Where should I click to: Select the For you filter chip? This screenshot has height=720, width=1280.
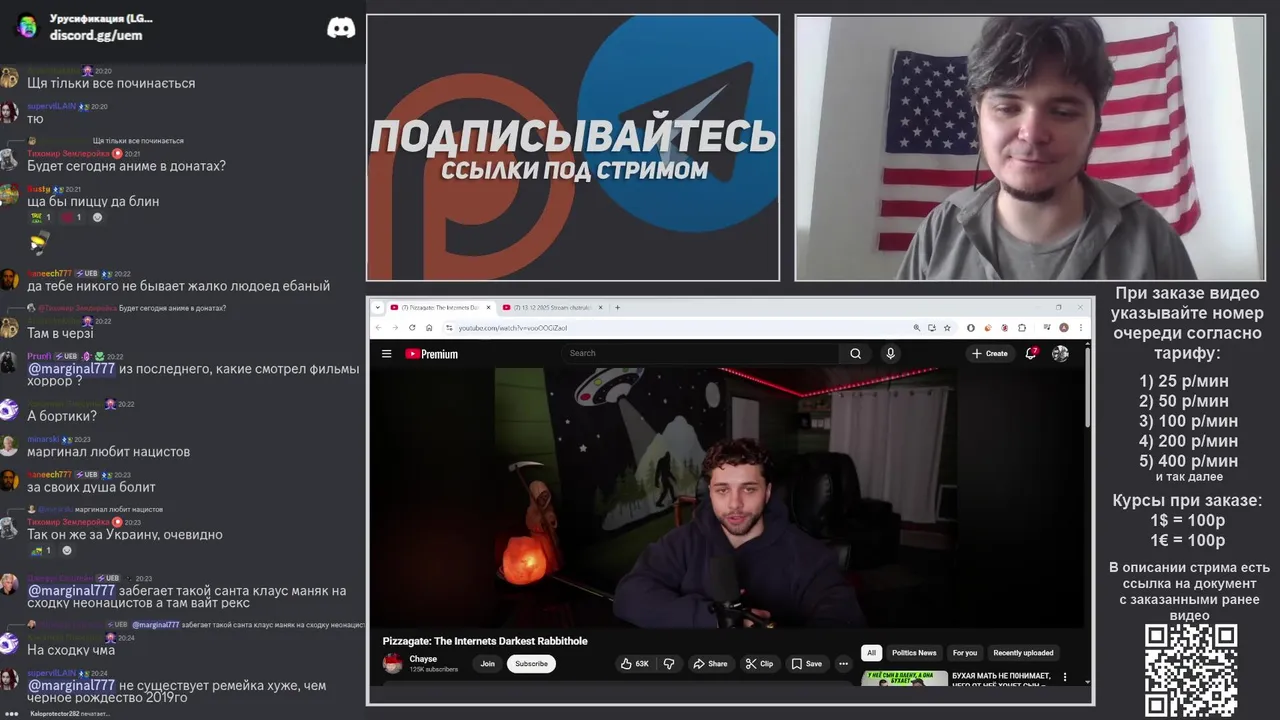(965, 653)
